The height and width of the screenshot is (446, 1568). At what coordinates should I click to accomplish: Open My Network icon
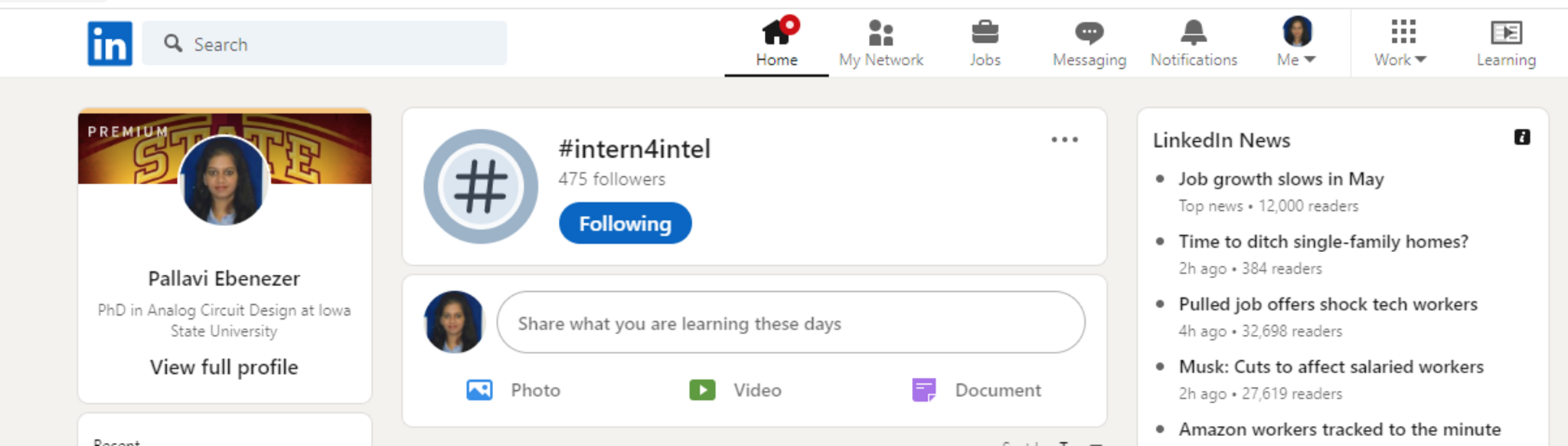click(x=880, y=33)
